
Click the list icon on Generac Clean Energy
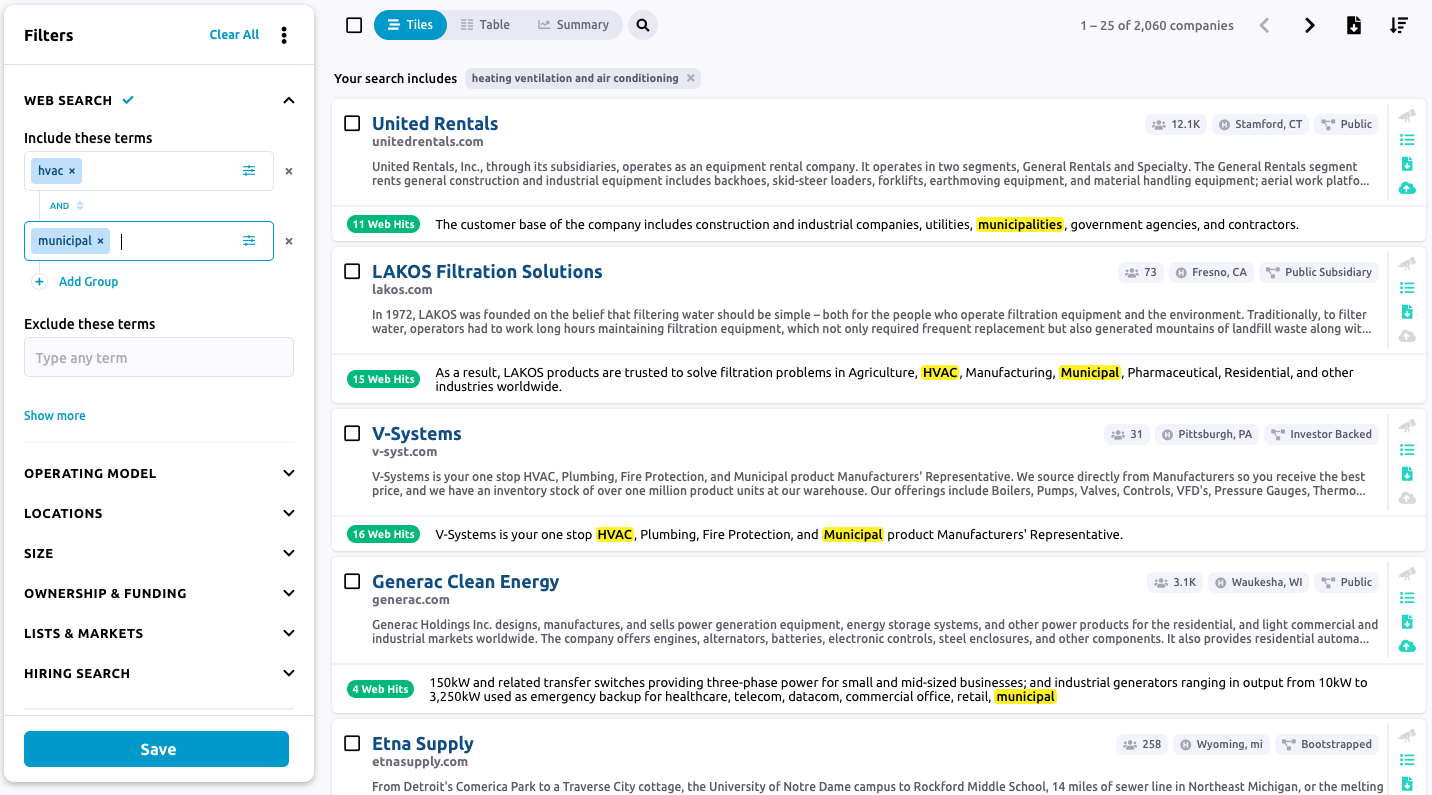1407,598
